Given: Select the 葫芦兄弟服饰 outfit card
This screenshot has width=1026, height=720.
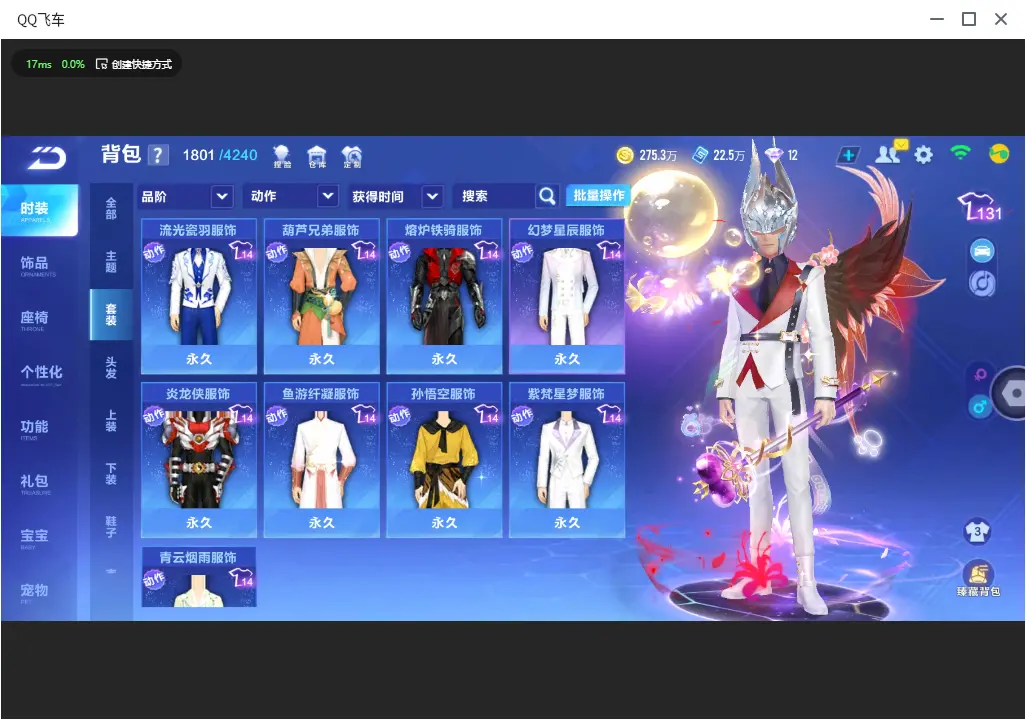Looking at the screenshot, I should click(x=321, y=296).
